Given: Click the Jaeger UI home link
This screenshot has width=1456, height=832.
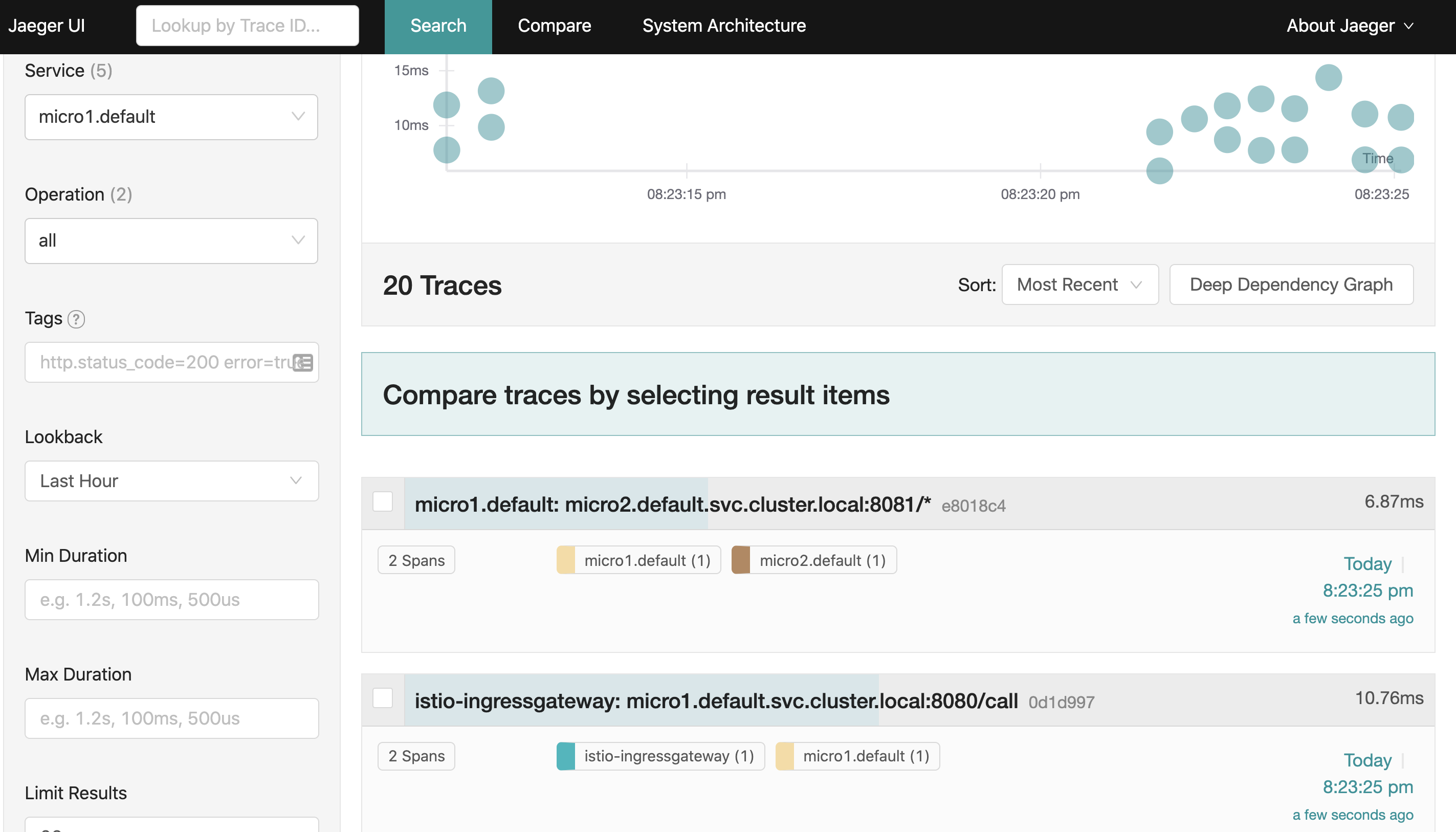Looking at the screenshot, I should coord(46,26).
